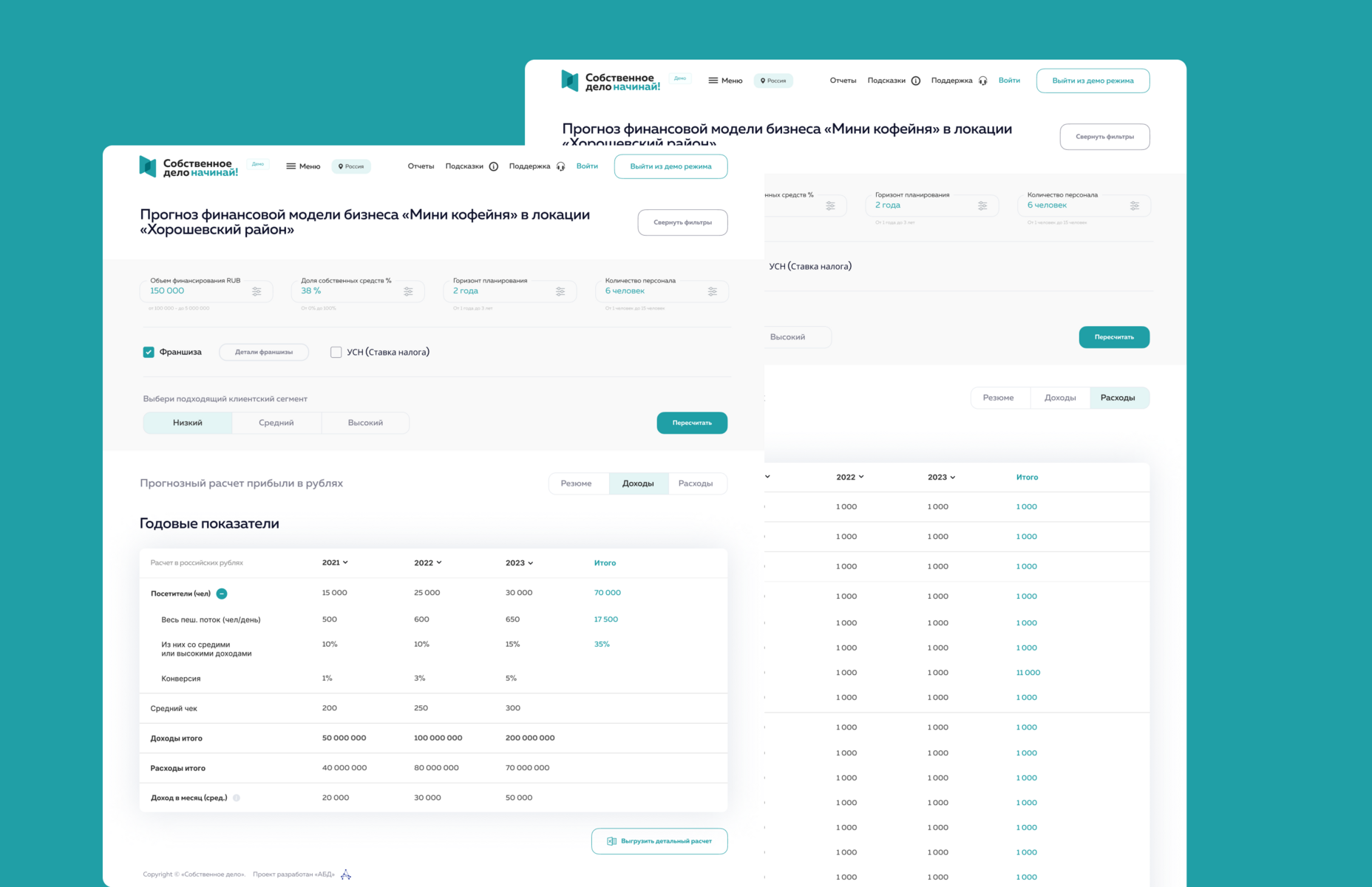The width and height of the screenshot is (1372, 887).
Task: Select the Высокий client segment in the front window
Action: pos(365,423)
